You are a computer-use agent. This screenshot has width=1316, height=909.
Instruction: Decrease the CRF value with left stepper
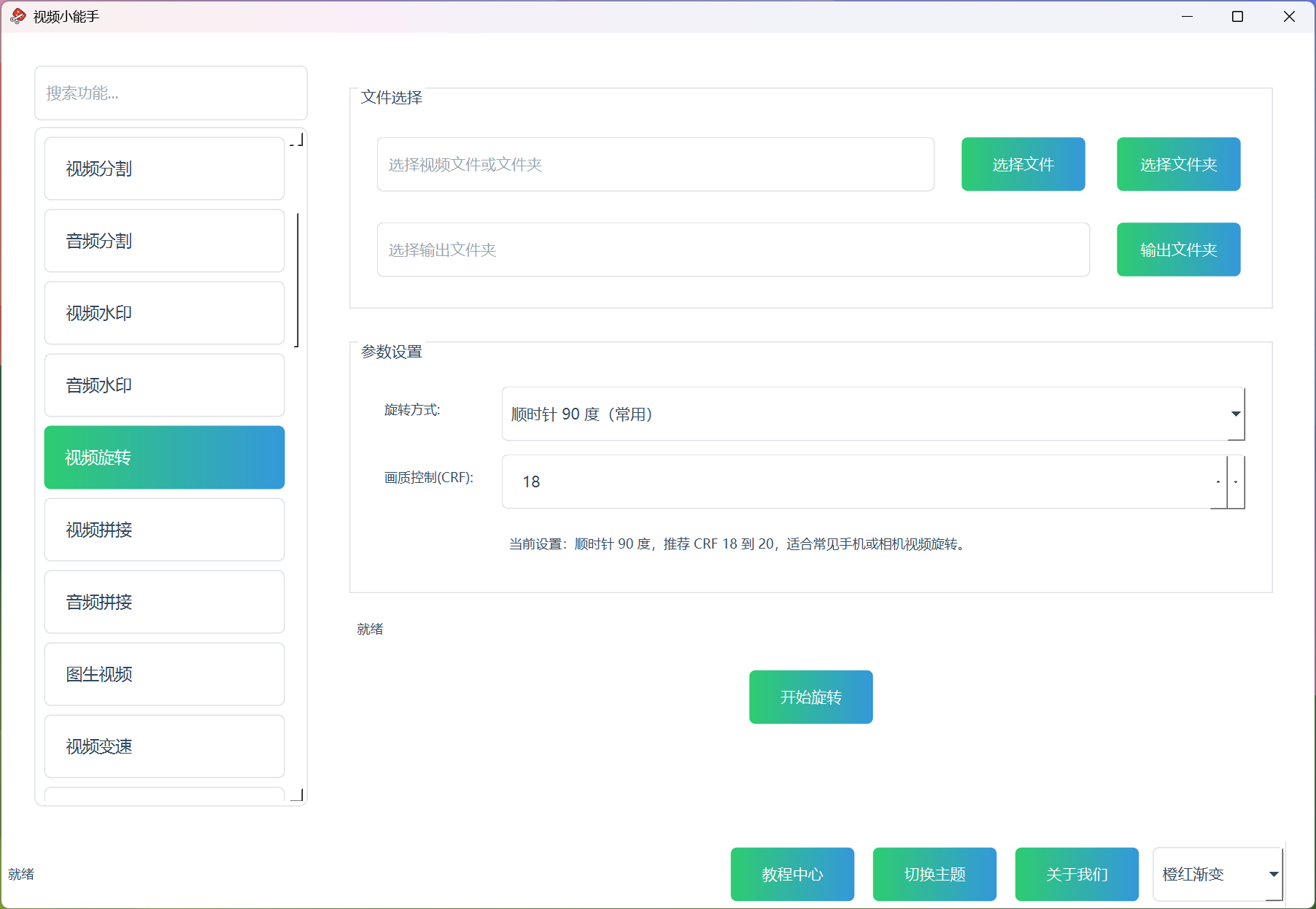tap(1218, 481)
